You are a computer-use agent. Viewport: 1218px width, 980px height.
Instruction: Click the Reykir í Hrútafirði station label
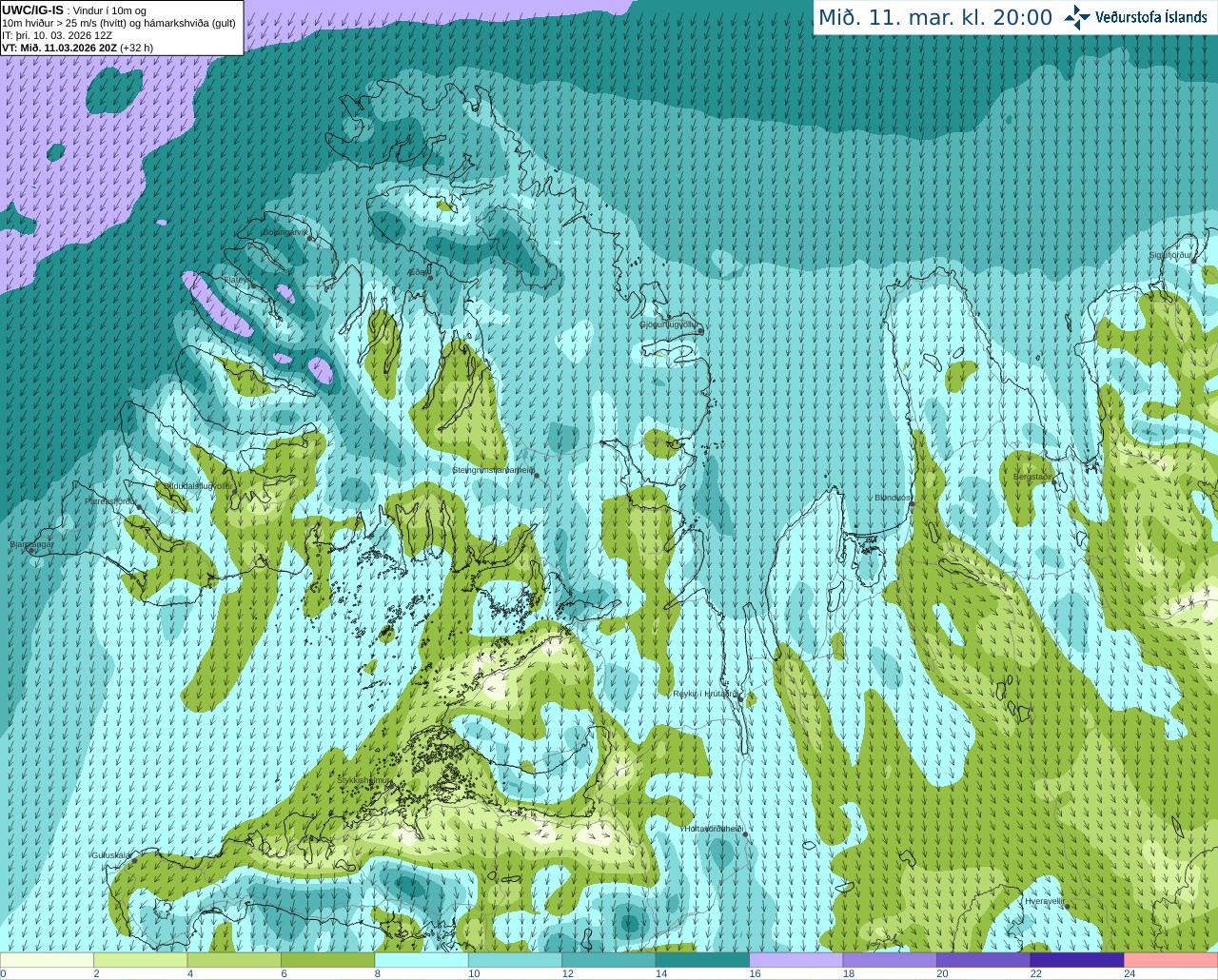704,694
